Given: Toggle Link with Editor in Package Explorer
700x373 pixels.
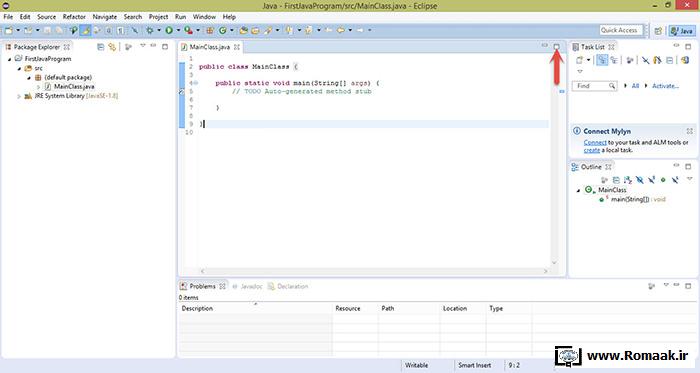Looking at the screenshot, I should tap(112, 46).
